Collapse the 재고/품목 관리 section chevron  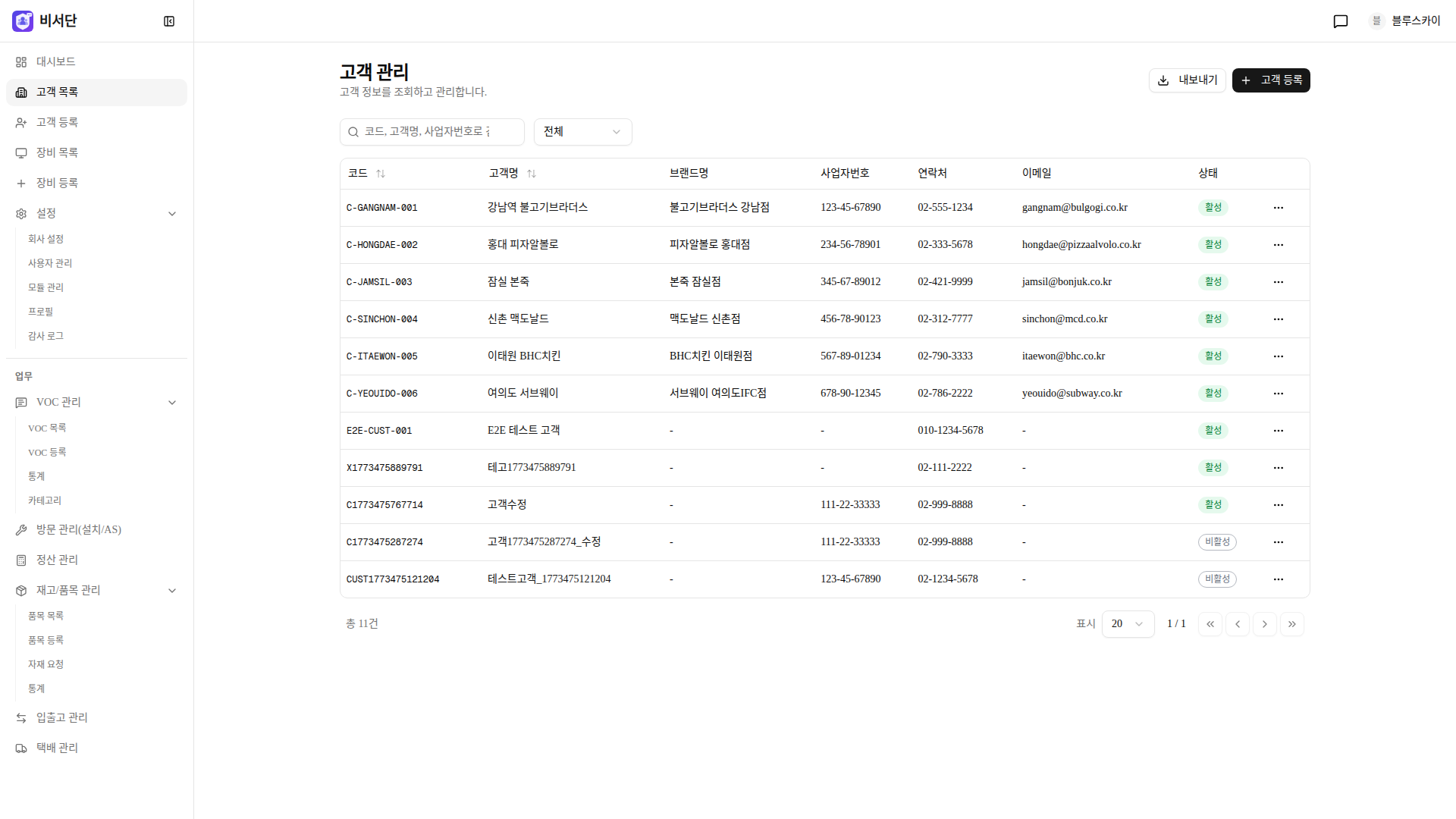[x=172, y=591]
